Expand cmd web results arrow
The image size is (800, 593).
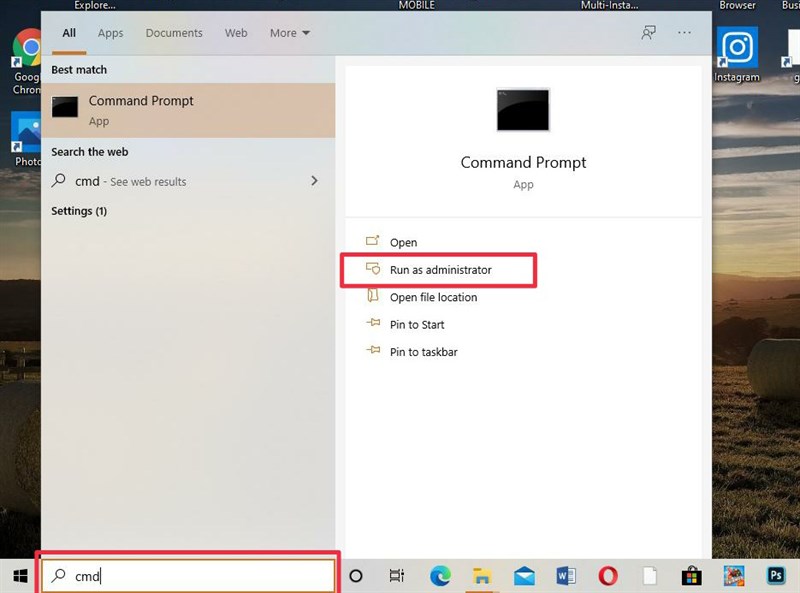pyautogui.click(x=314, y=181)
